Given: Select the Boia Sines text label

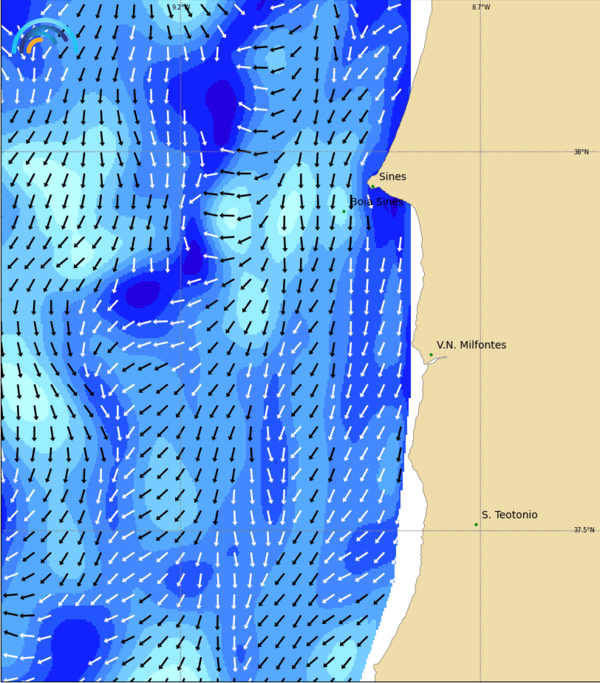Looking at the screenshot, I should pyautogui.click(x=376, y=202).
